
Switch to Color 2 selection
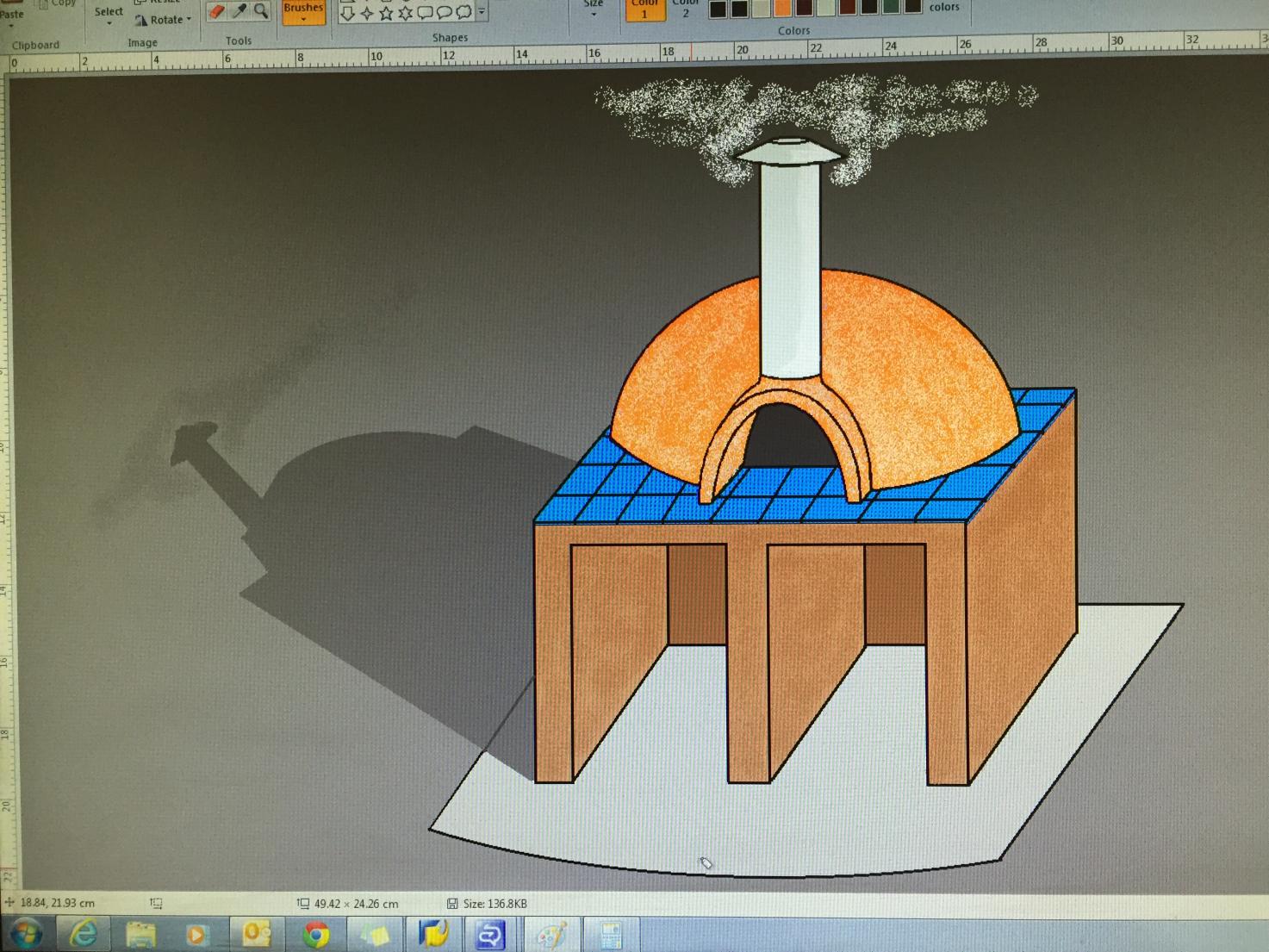point(686,9)
